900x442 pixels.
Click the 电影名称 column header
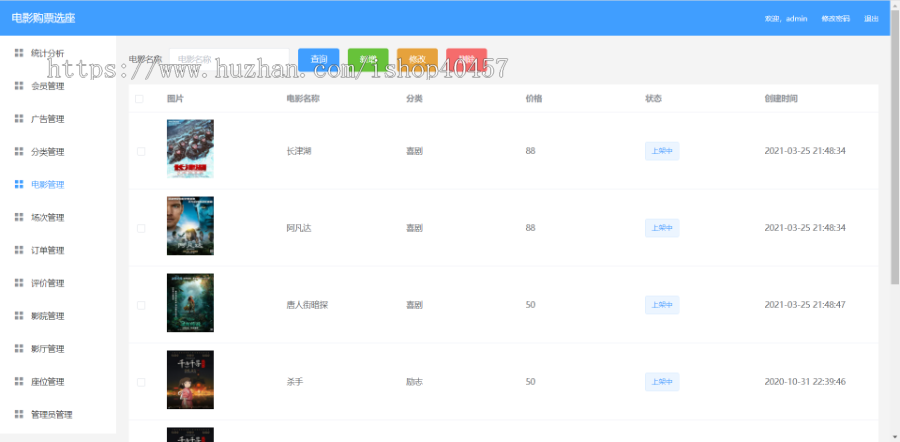[x=303, y=99]
